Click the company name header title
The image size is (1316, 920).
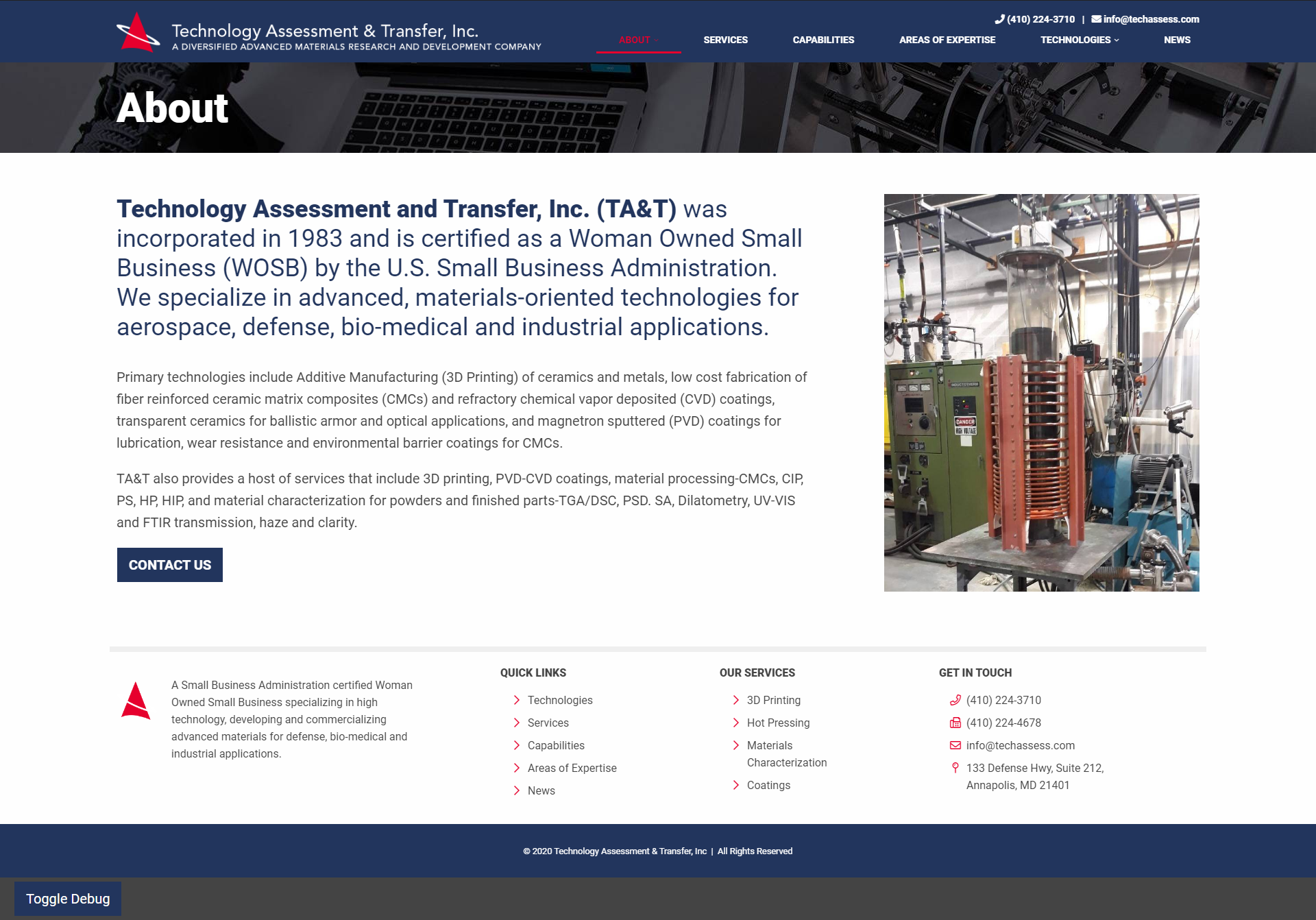coord(325,31)
